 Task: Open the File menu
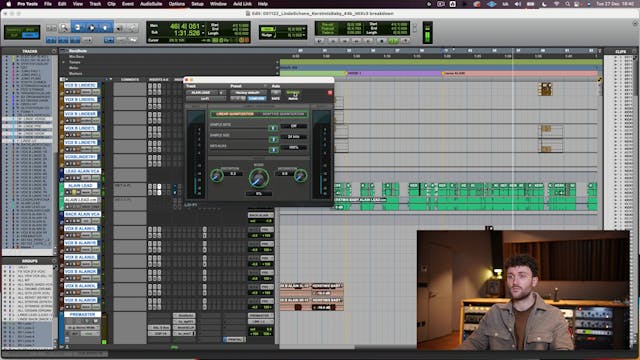pos(48,4)
